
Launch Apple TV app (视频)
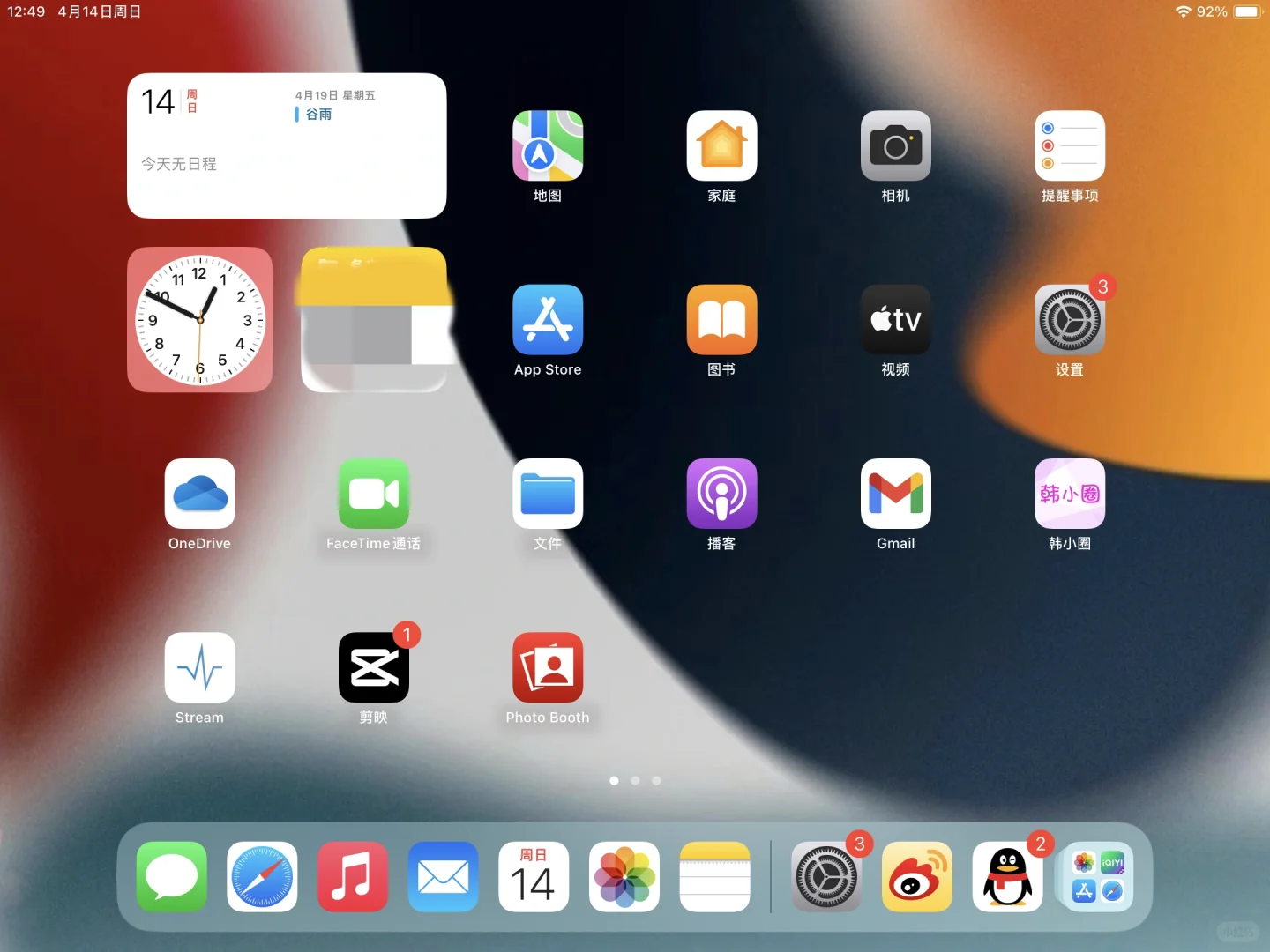point(896,320)
